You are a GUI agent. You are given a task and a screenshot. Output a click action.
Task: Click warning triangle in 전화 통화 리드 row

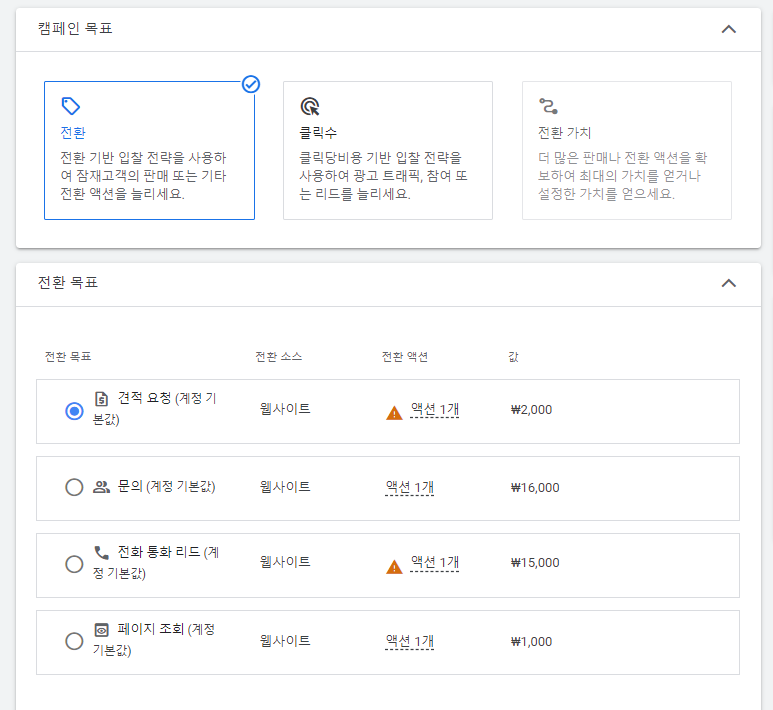pos(394,567)
